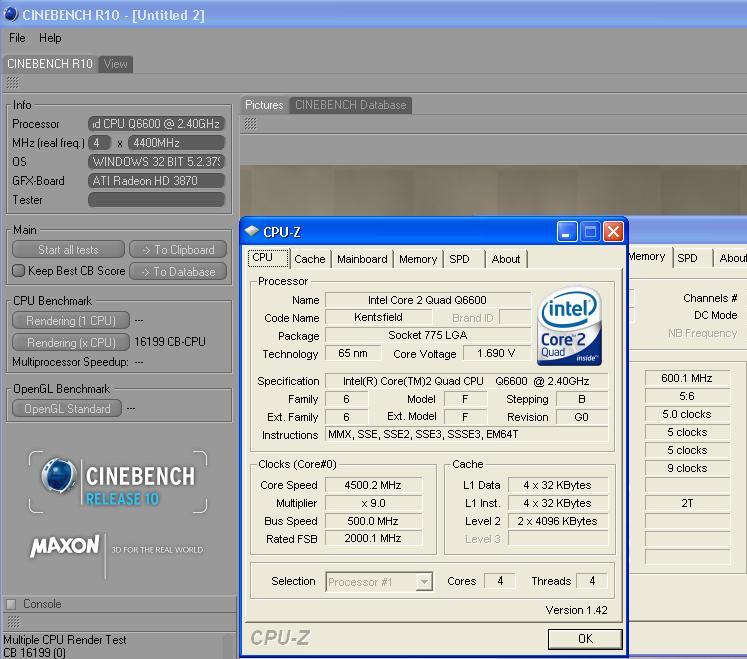
Task: Enable the Console checkbox
Action: click(x=11, y=604)
